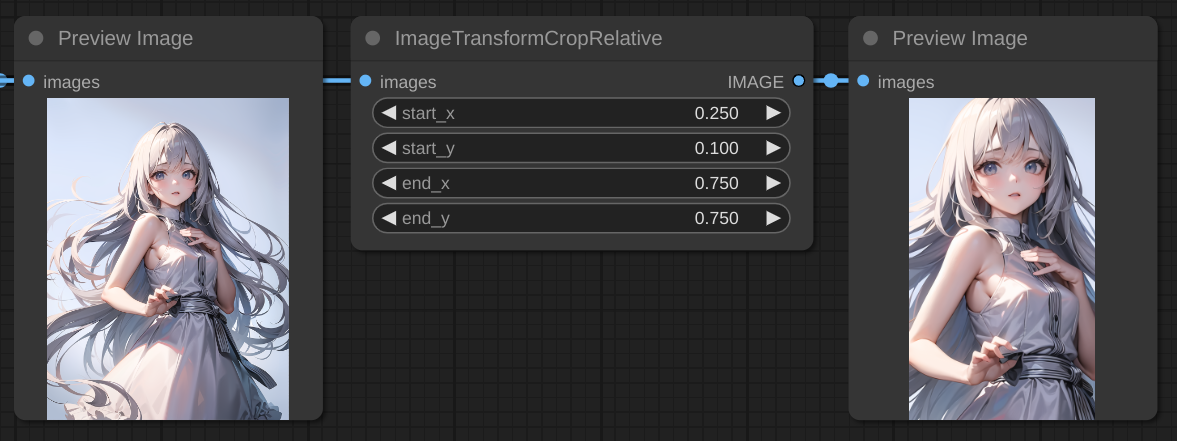Screen dimensions: 1177x441
Task: Click the right Preview Image input socket
Action: click(x=863, y=81)
